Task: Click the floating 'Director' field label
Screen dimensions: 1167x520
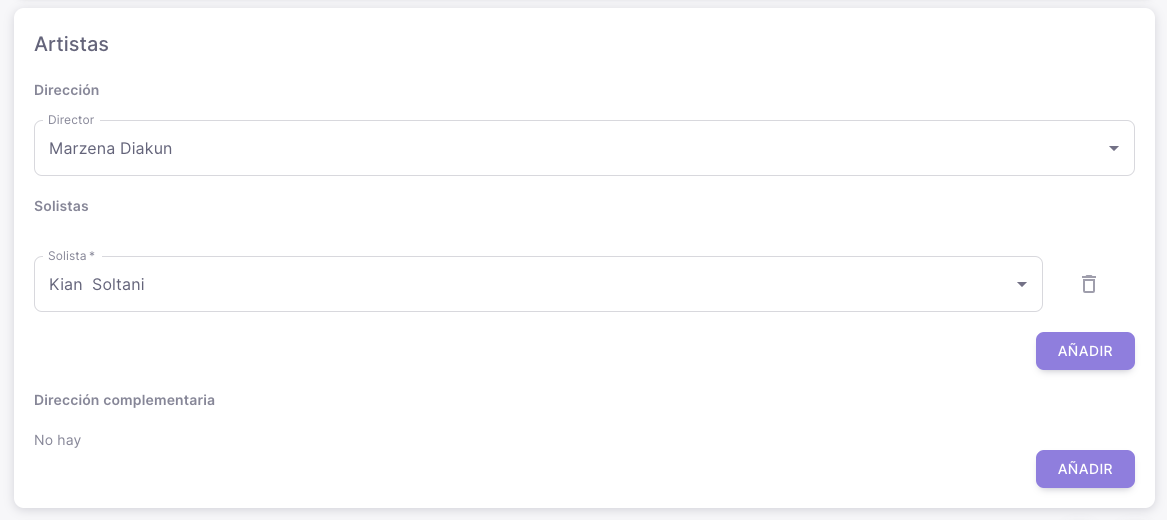Action: click(71, 120)
